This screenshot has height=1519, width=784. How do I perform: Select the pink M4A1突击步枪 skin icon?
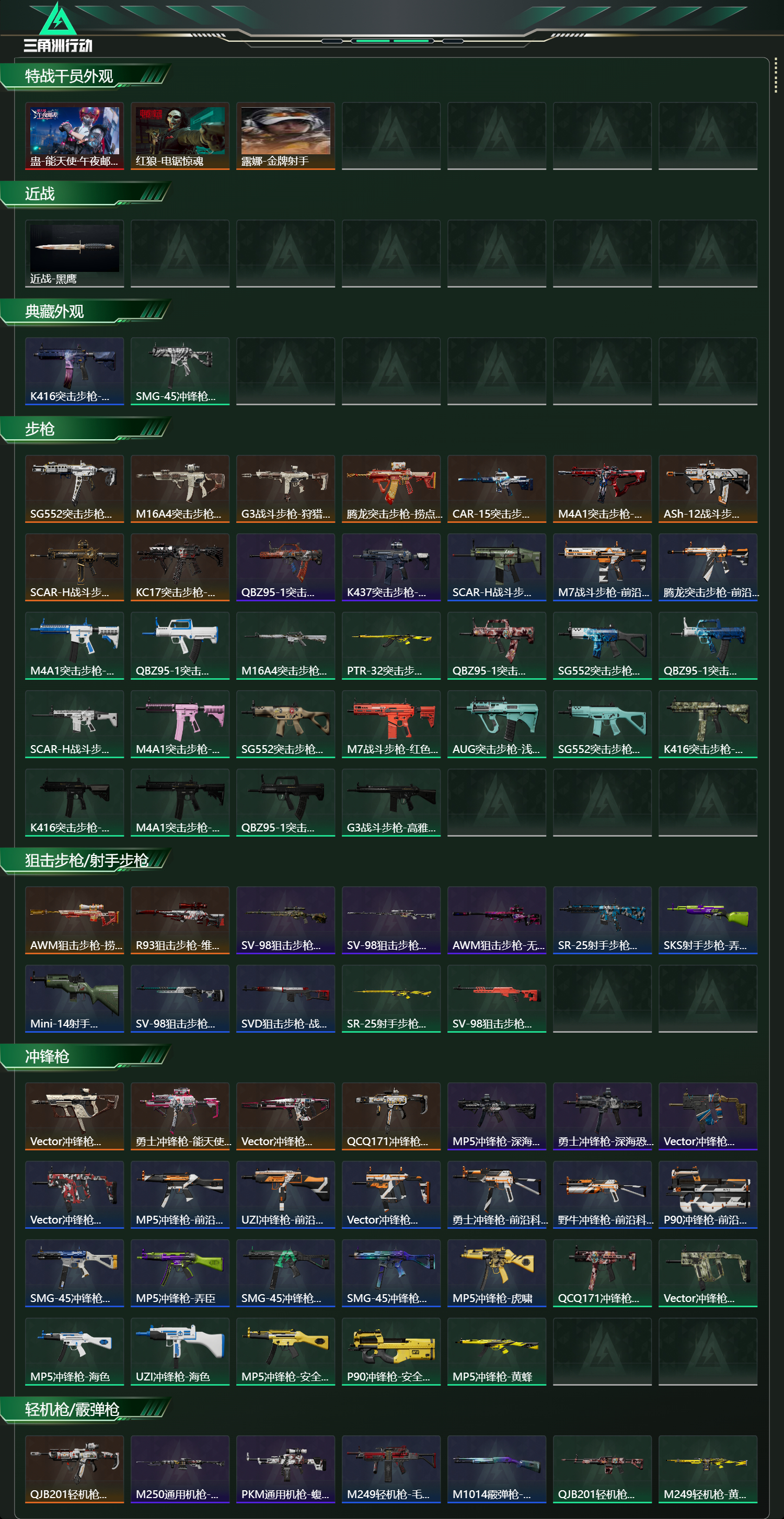coord(180,724)
